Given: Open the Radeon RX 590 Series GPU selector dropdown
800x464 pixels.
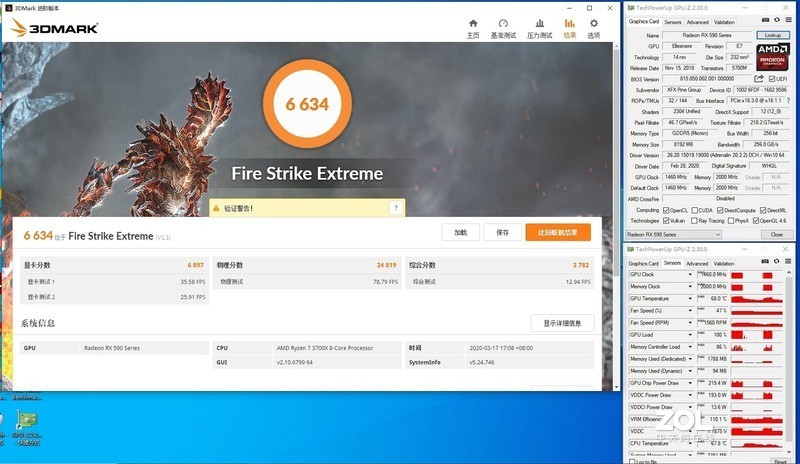Looking at the screenshot, I should [x=673, y=234].
